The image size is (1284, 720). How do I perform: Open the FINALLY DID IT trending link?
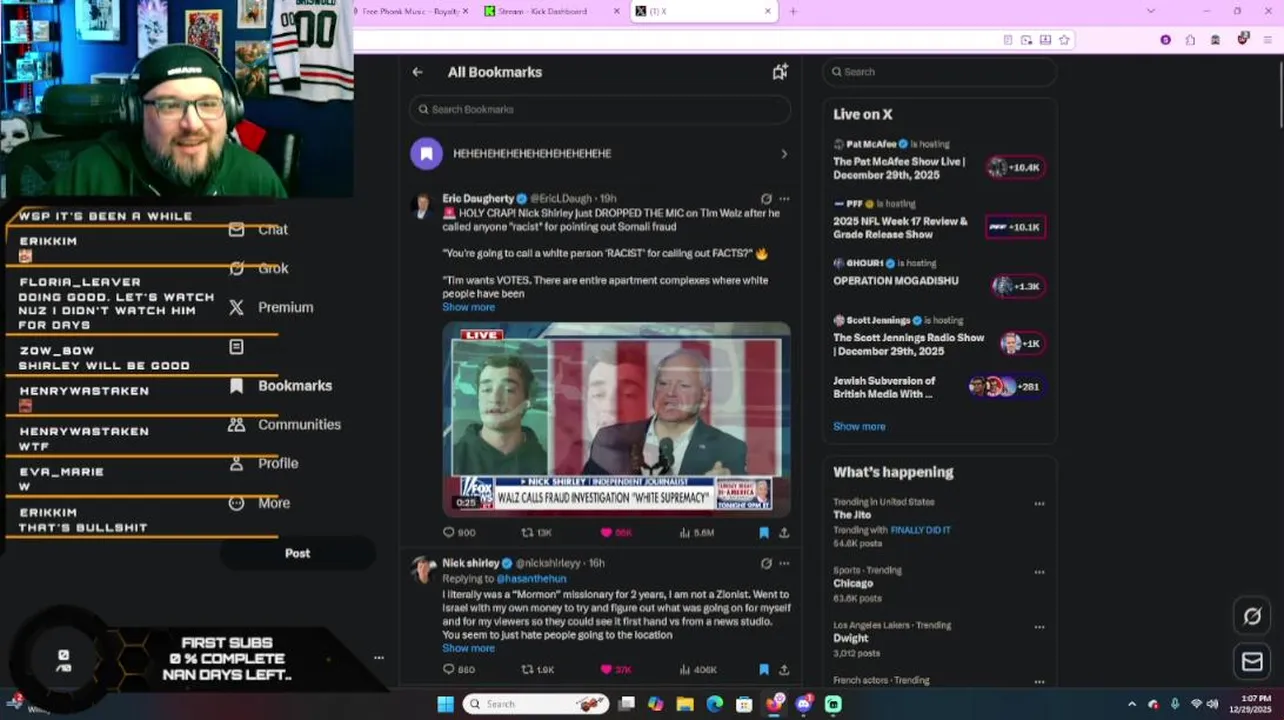click(920, 530)
